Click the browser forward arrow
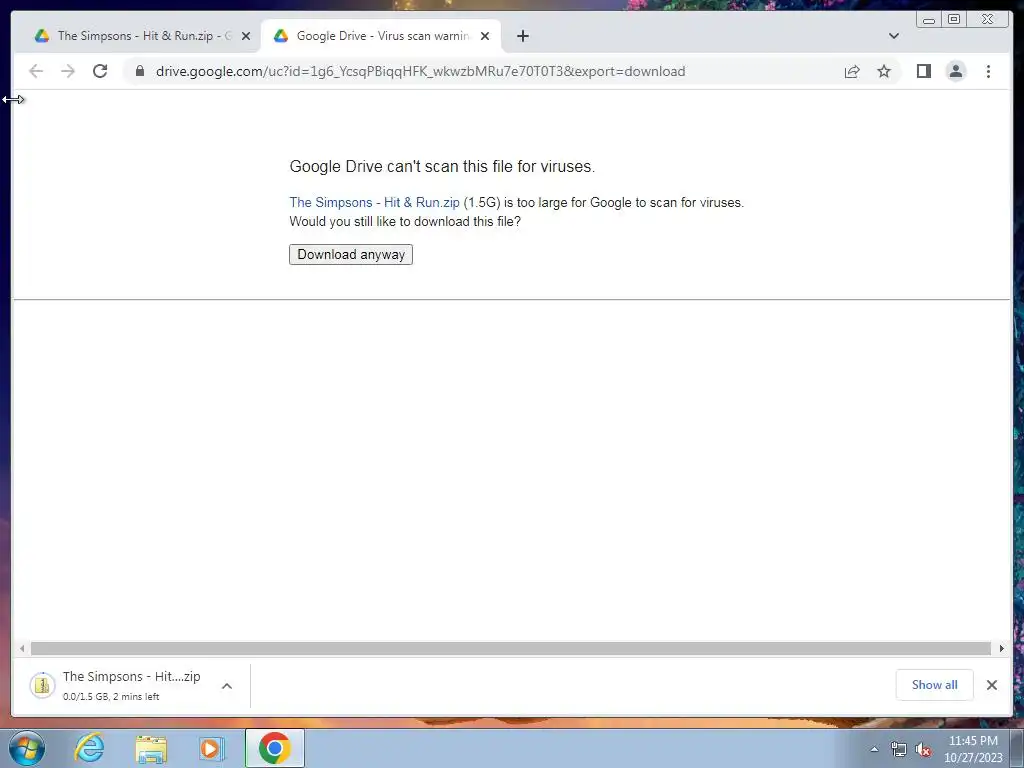1024x768 pixels. 68,71
